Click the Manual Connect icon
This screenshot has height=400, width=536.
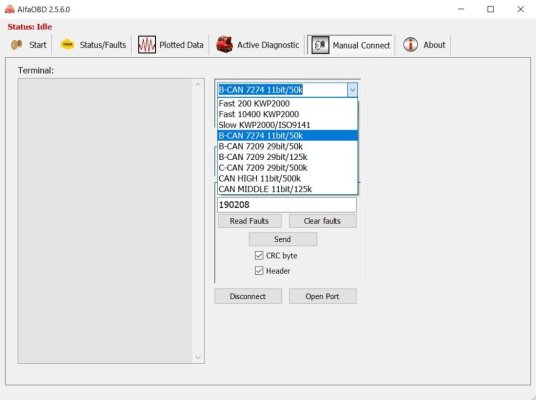pyautogui.click(x=320, y=45)
